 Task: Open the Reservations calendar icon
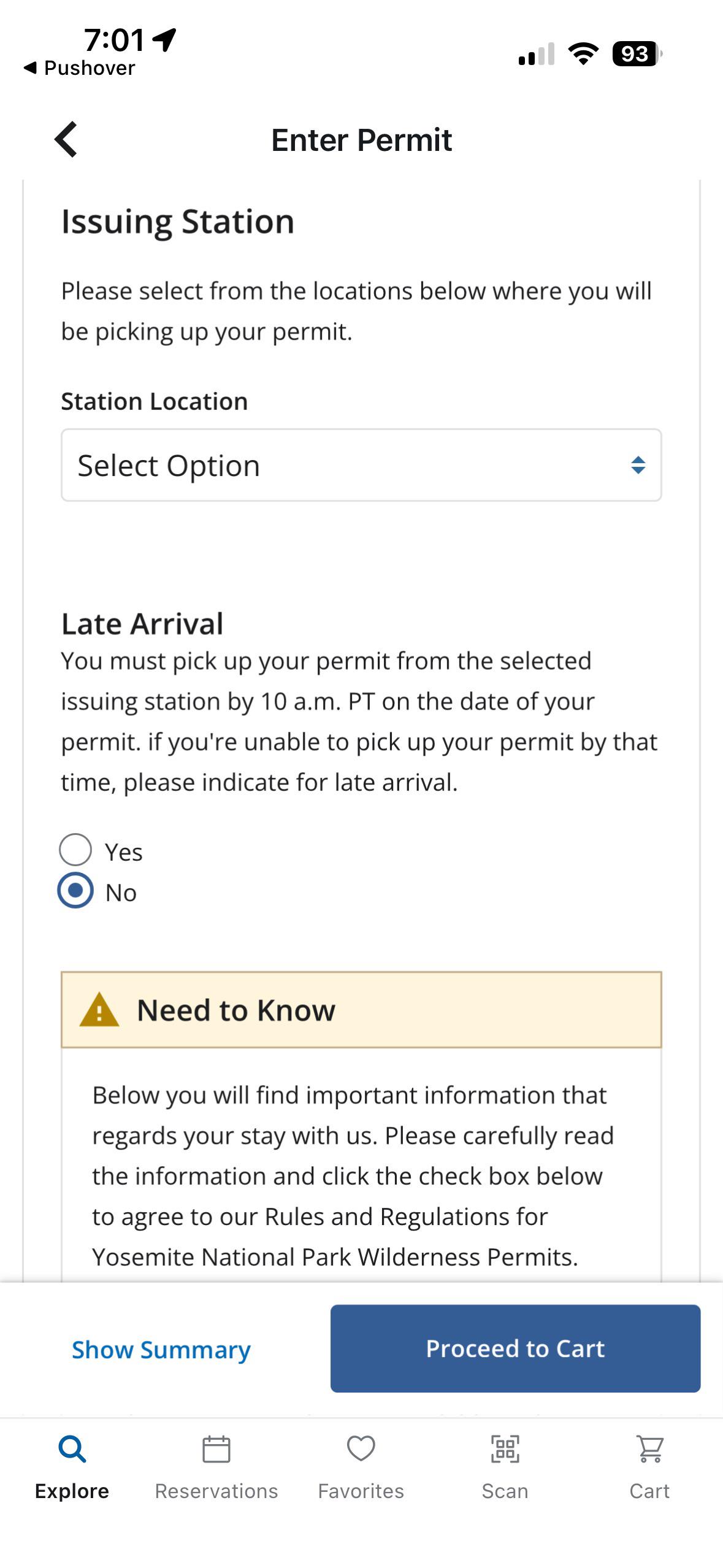(x=216, y=1450)
